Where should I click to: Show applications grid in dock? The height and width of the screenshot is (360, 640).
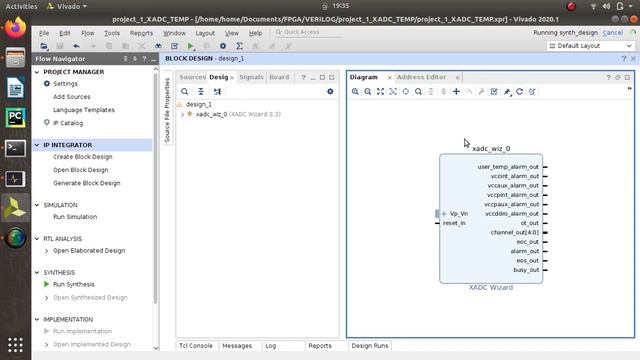click(15, 345)
